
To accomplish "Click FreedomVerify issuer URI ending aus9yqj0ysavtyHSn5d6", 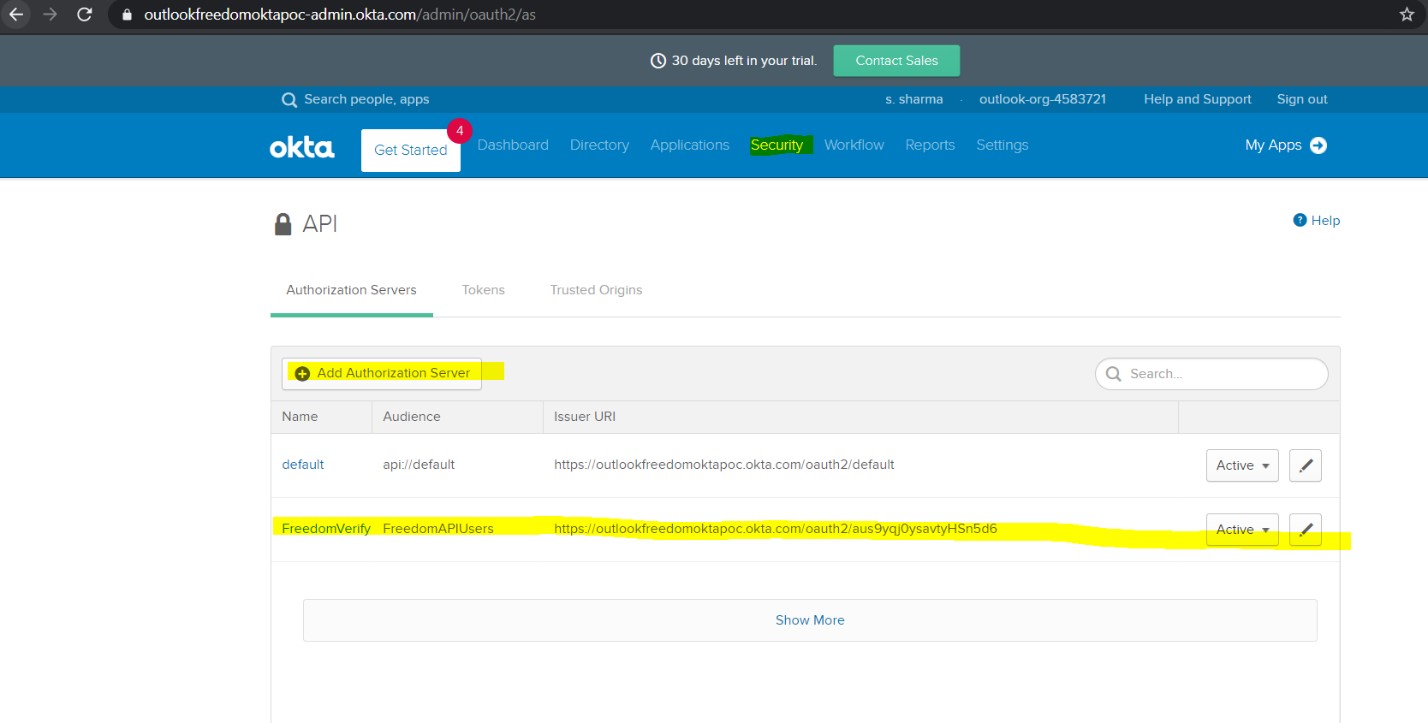I will (x=776, y=528).
